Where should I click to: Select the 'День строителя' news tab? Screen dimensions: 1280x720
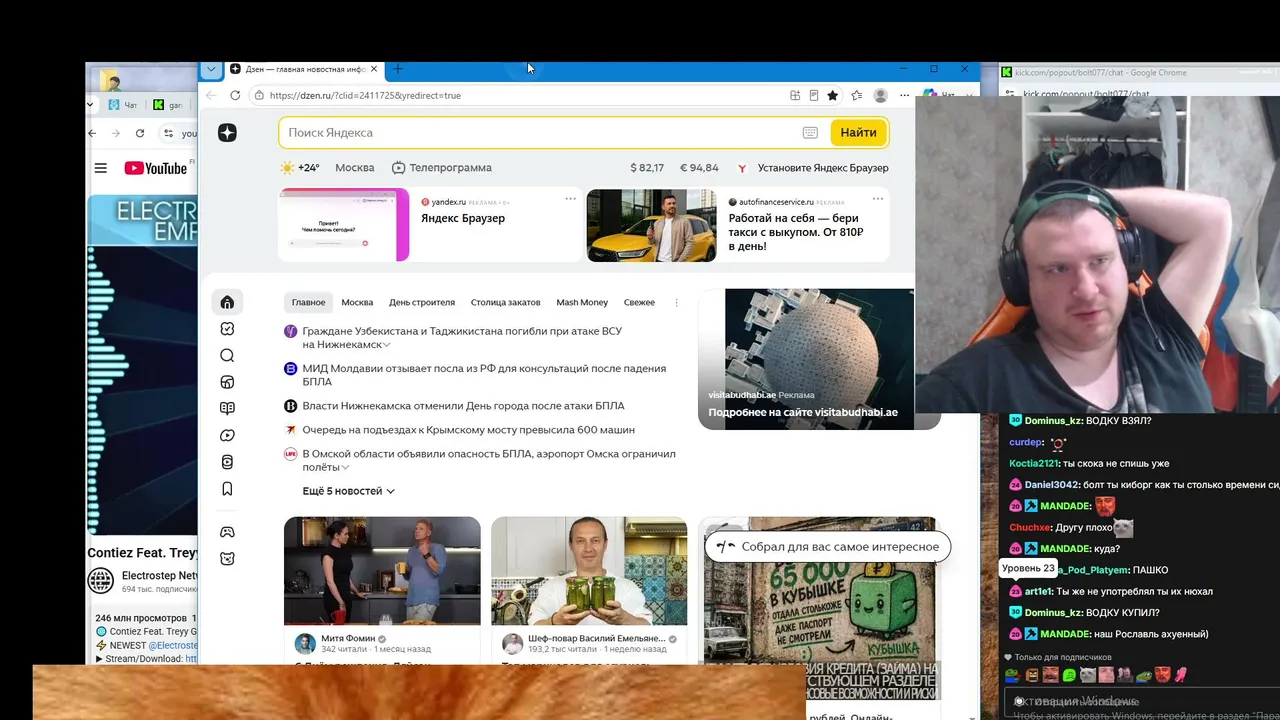coord(422,302)
